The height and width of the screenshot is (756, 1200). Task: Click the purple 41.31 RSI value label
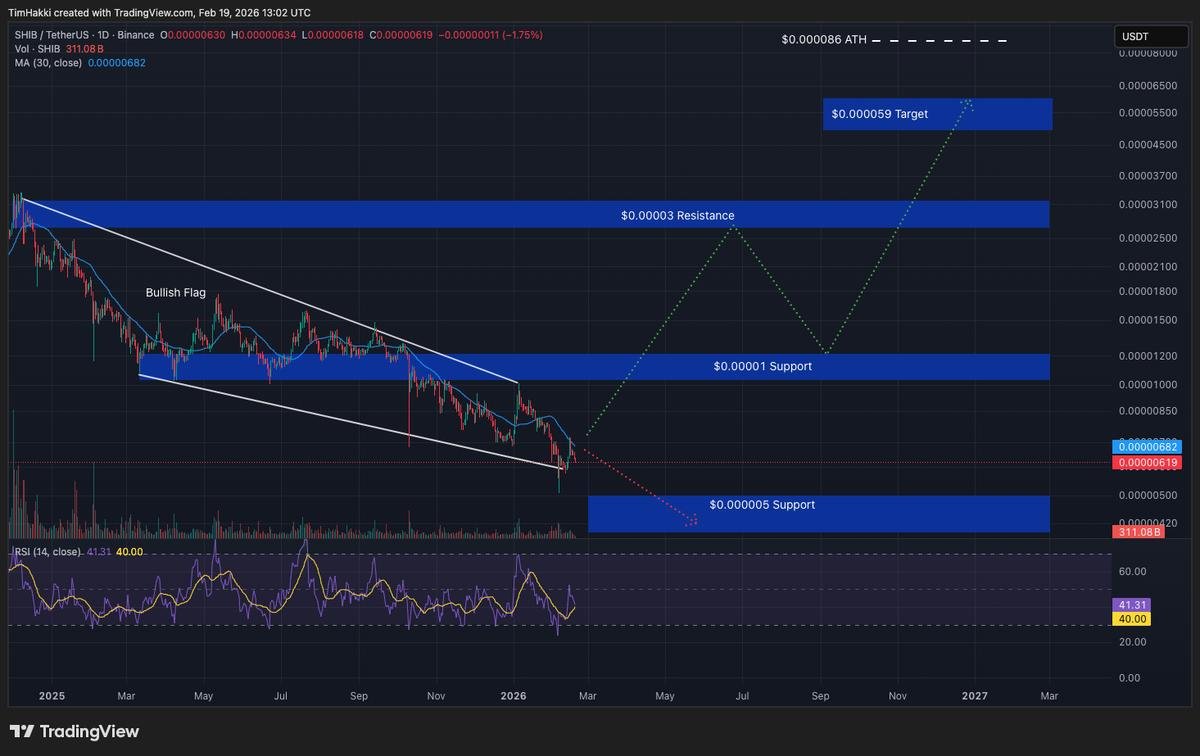coord(1131,604)
